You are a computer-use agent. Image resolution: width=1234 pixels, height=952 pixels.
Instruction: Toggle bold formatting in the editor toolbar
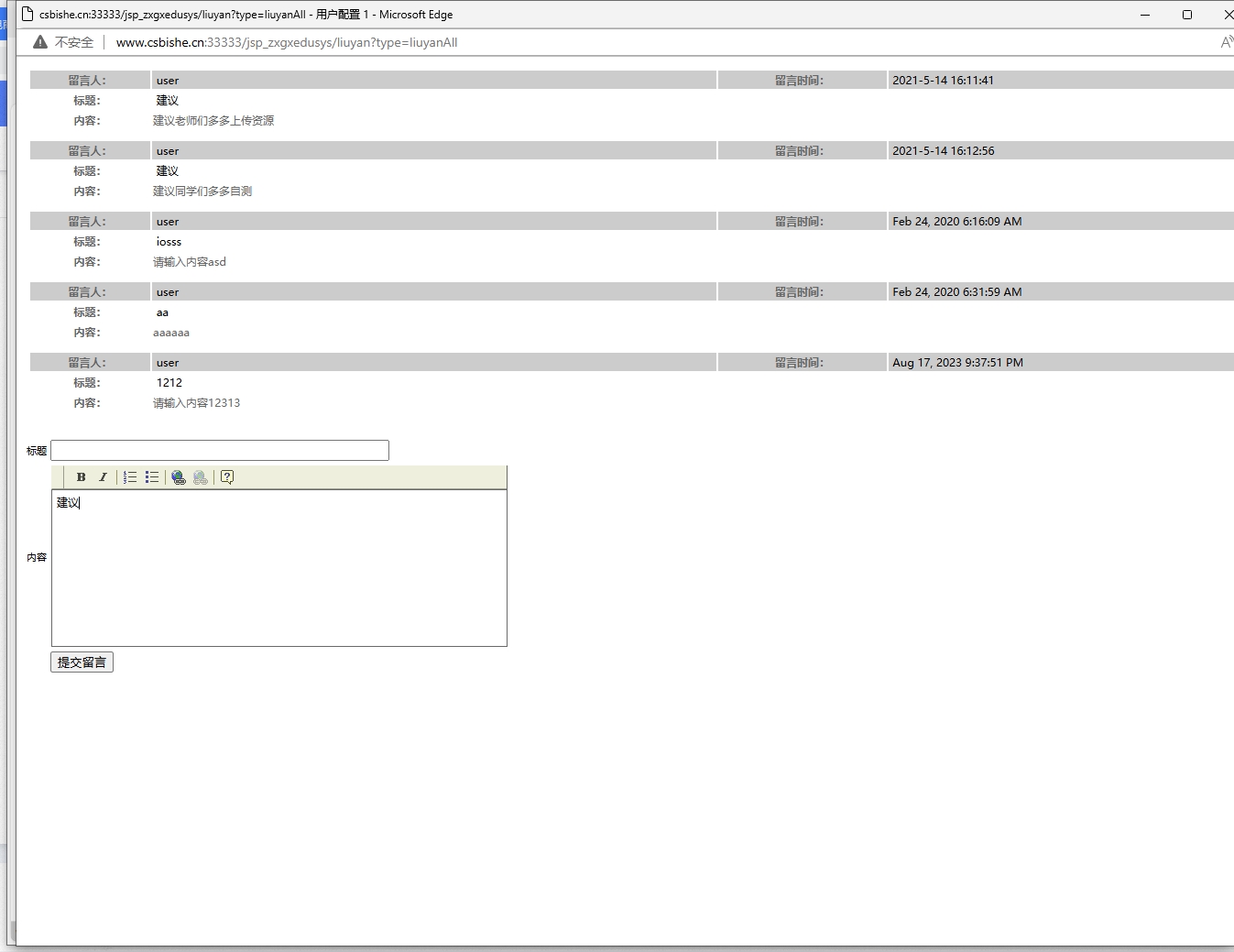(81, 477)
